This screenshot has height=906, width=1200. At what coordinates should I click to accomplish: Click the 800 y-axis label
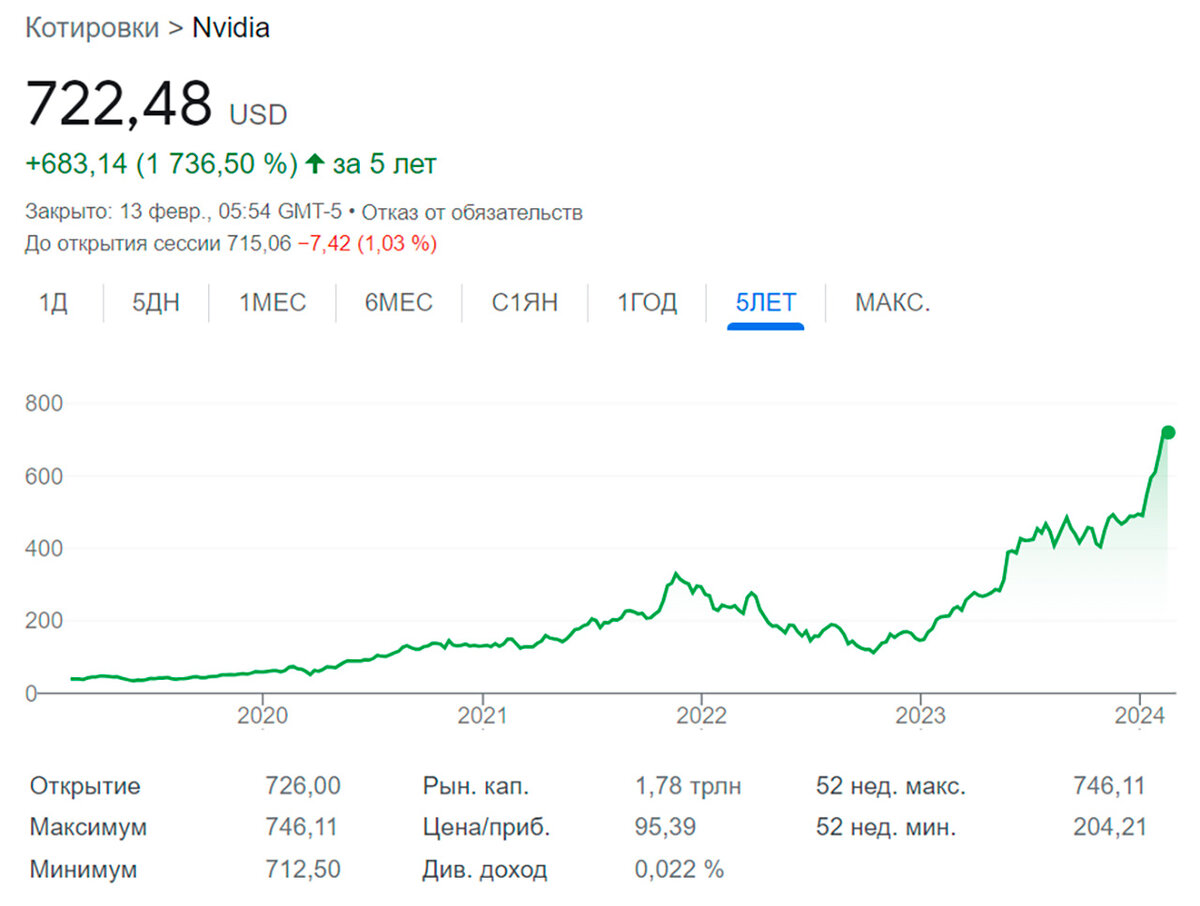44,403
